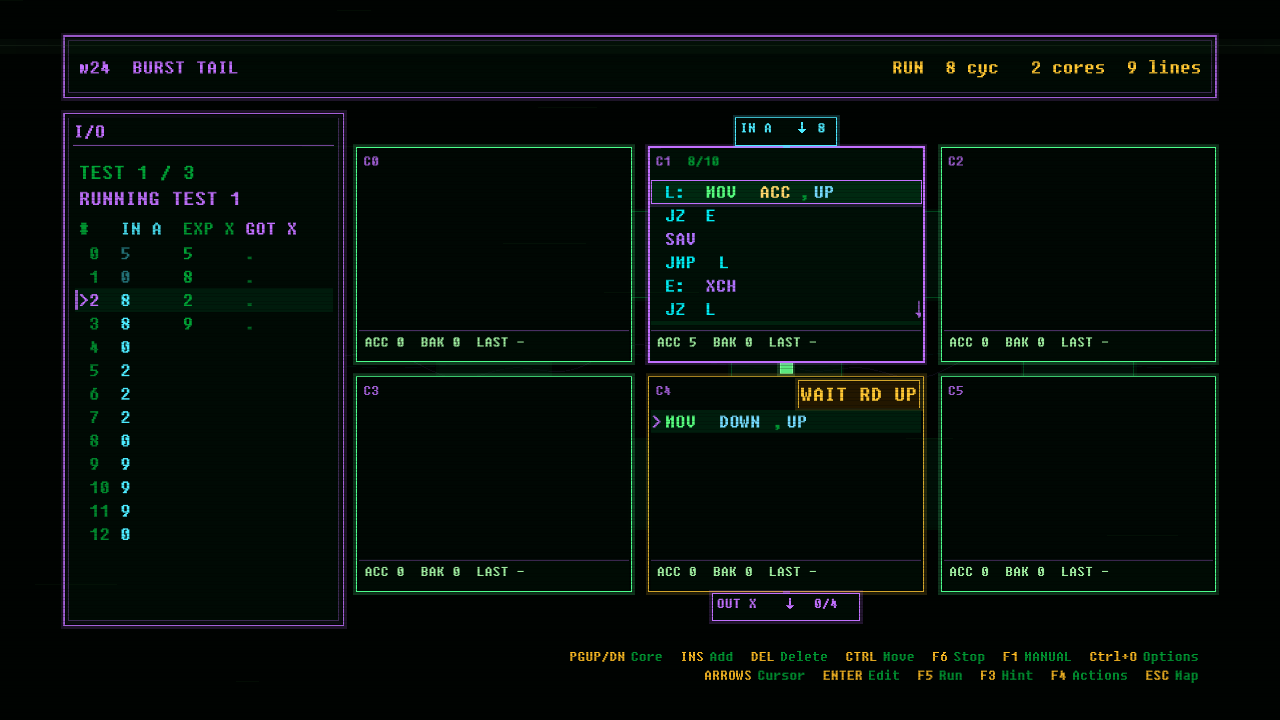The image size is (1280, 720).
Task: Select empty core C5
Action: (x=1078, y=484)
